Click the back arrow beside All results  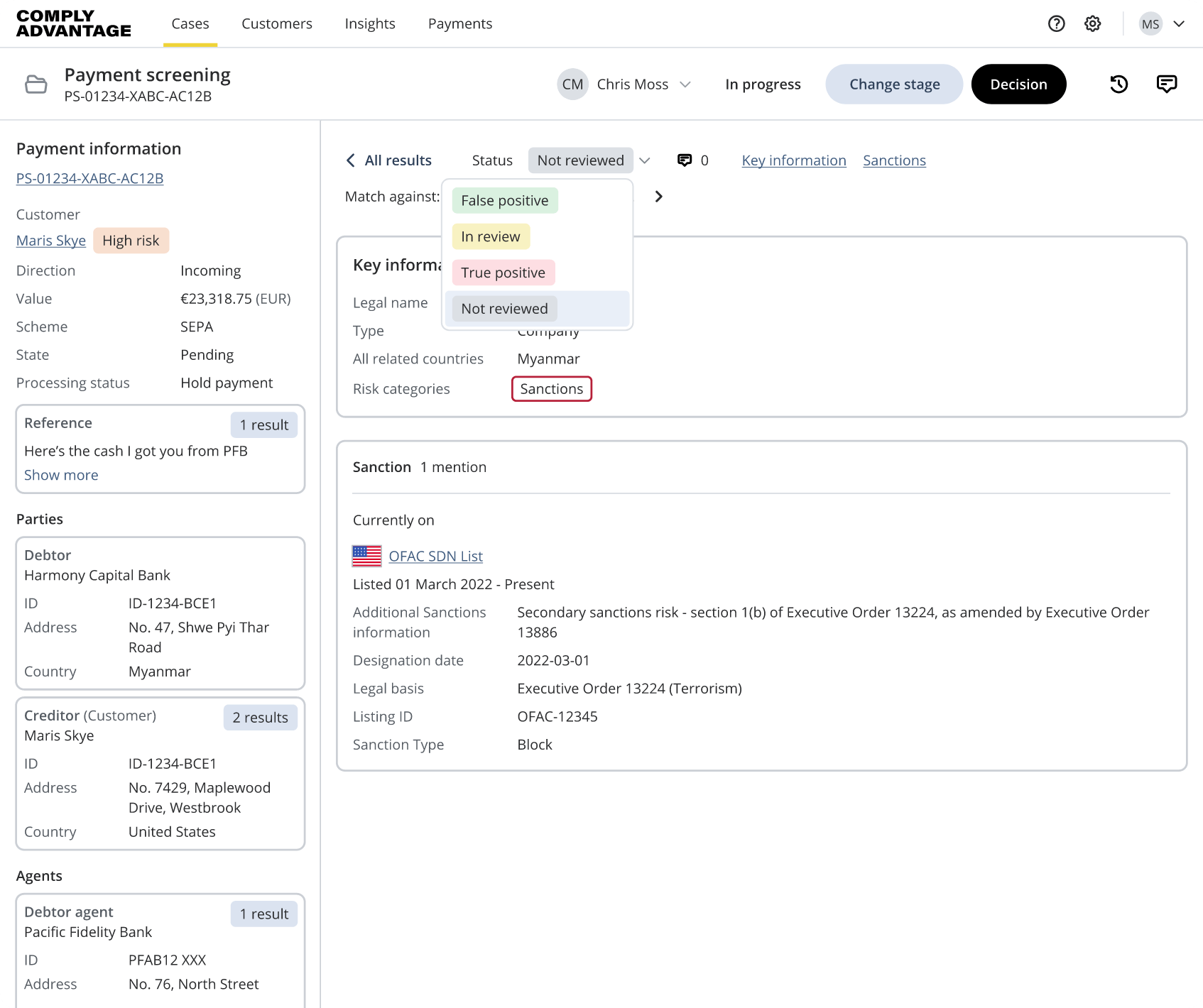click(x=350, y=160)
